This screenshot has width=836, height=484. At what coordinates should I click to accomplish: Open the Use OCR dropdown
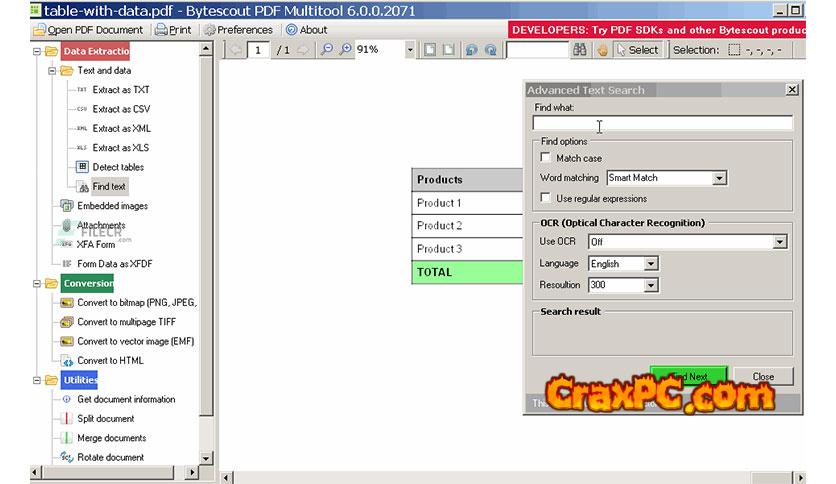(779, 242)
